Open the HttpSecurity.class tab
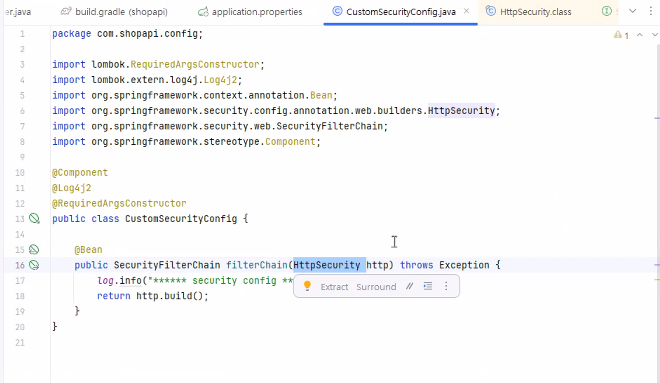Screen dimensions: 660x383 (x=529, y=12)
